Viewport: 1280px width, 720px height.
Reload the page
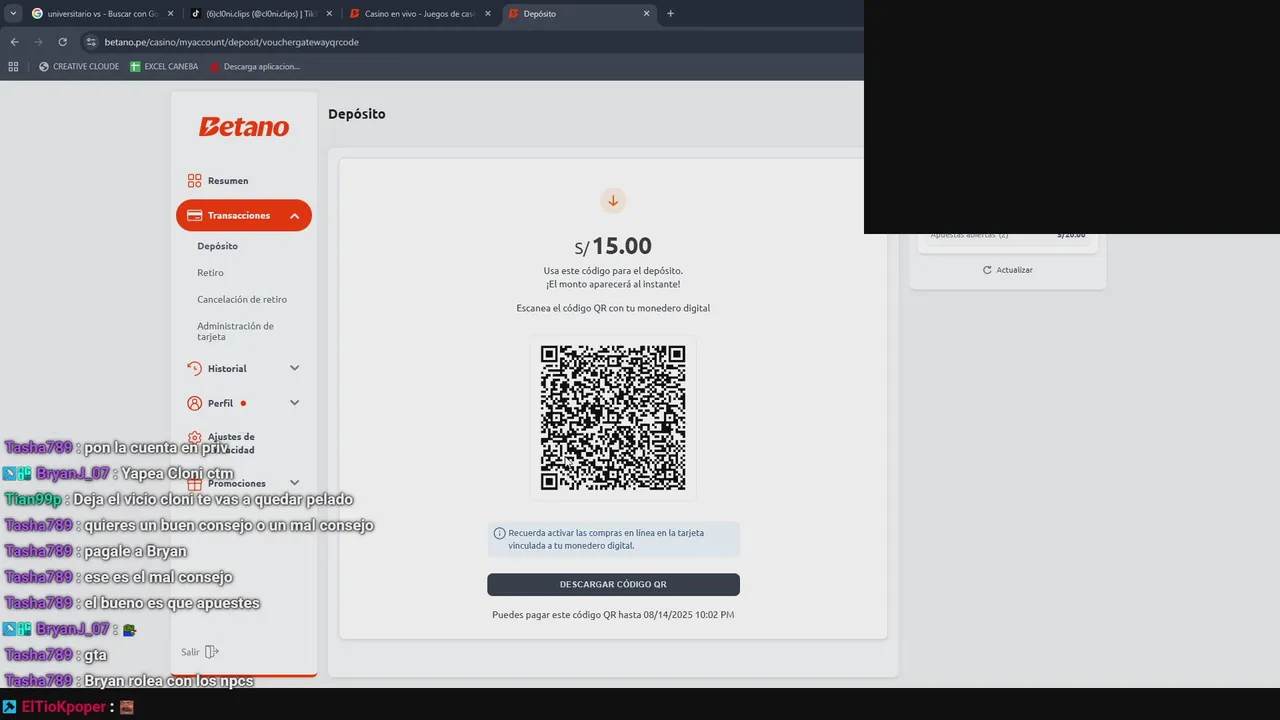(62, 42)
